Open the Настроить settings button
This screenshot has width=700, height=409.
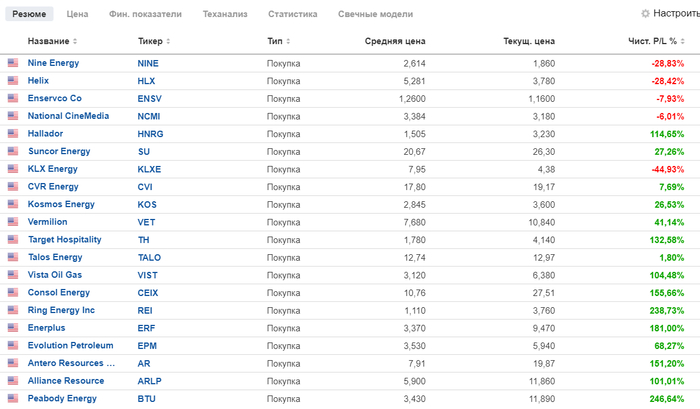tap(670, 14)
